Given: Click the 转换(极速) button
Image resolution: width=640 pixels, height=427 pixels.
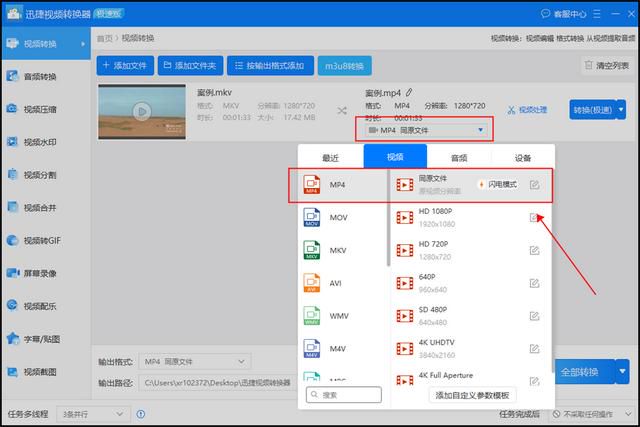Looking at the screenshot, I should pos(593,110).
